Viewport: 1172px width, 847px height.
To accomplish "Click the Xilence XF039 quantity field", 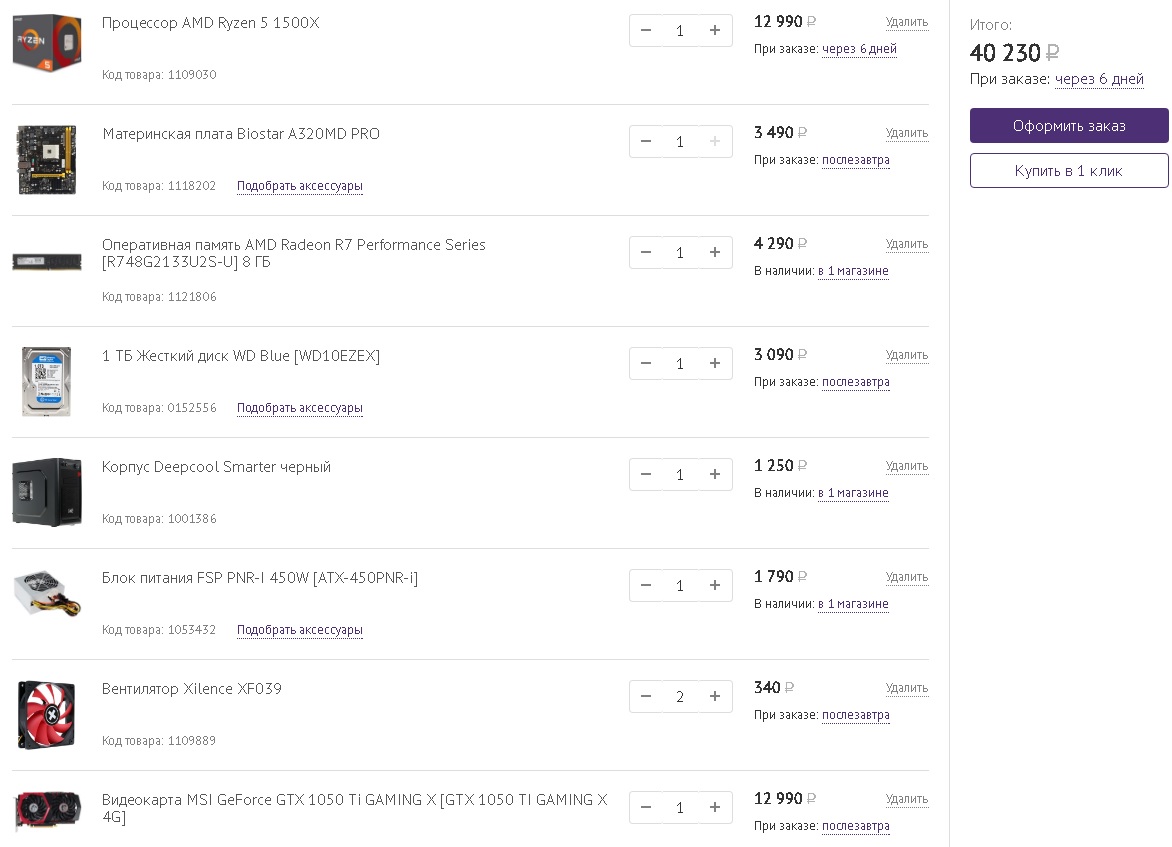I will 680,697.
